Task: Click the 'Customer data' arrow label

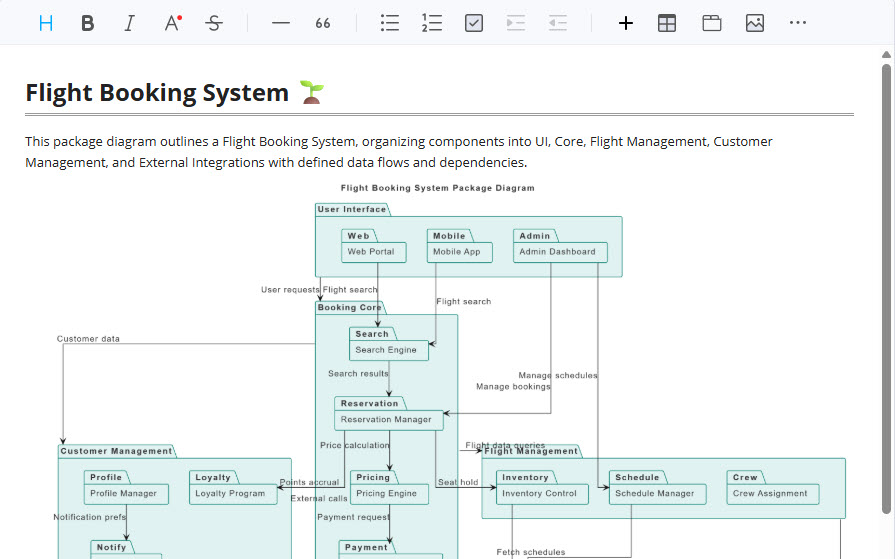Action: 88,339
